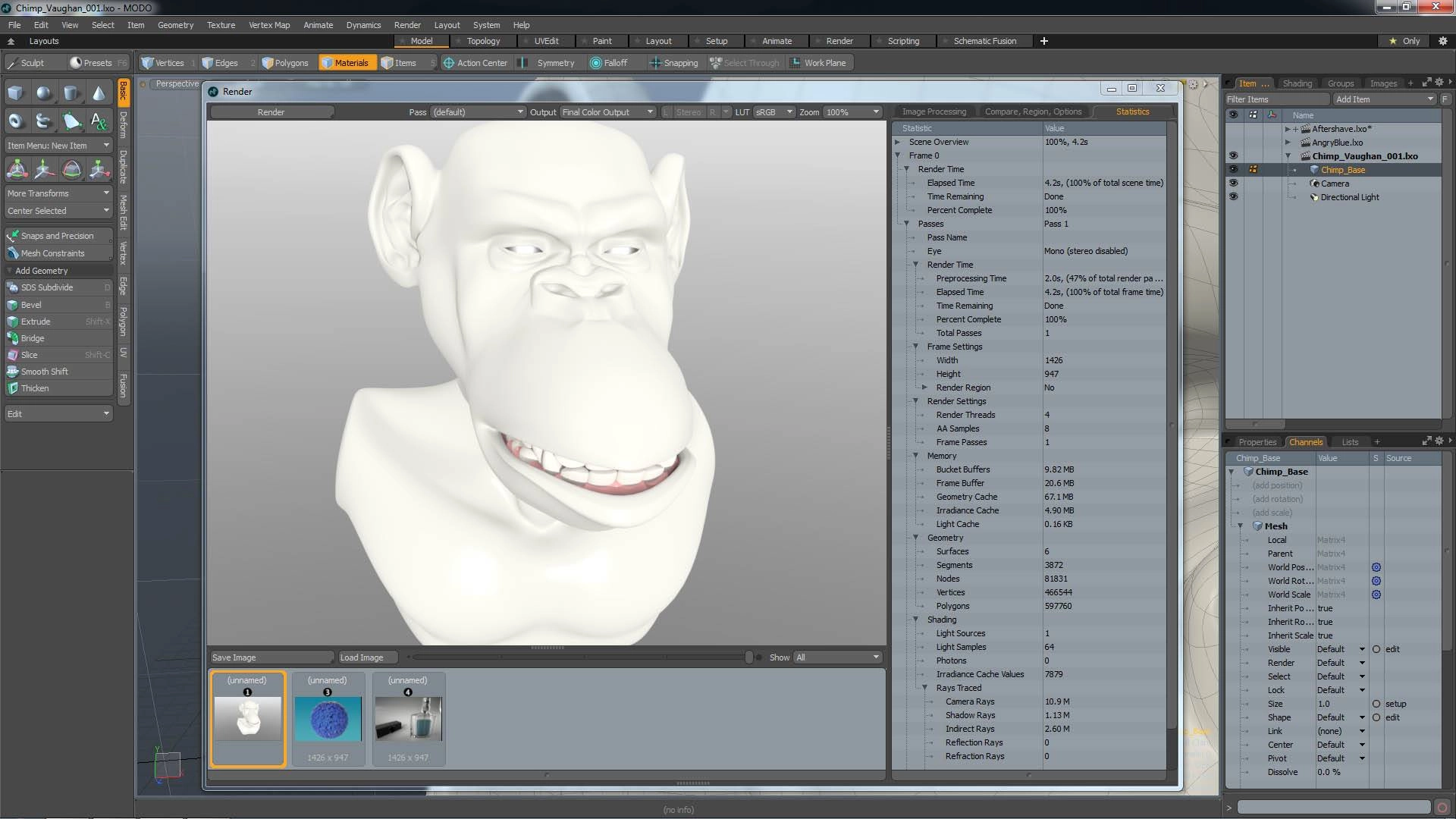Activate the Scale tool icon
This screenshot has height=819, width=1456.
(x=99, y=169)
